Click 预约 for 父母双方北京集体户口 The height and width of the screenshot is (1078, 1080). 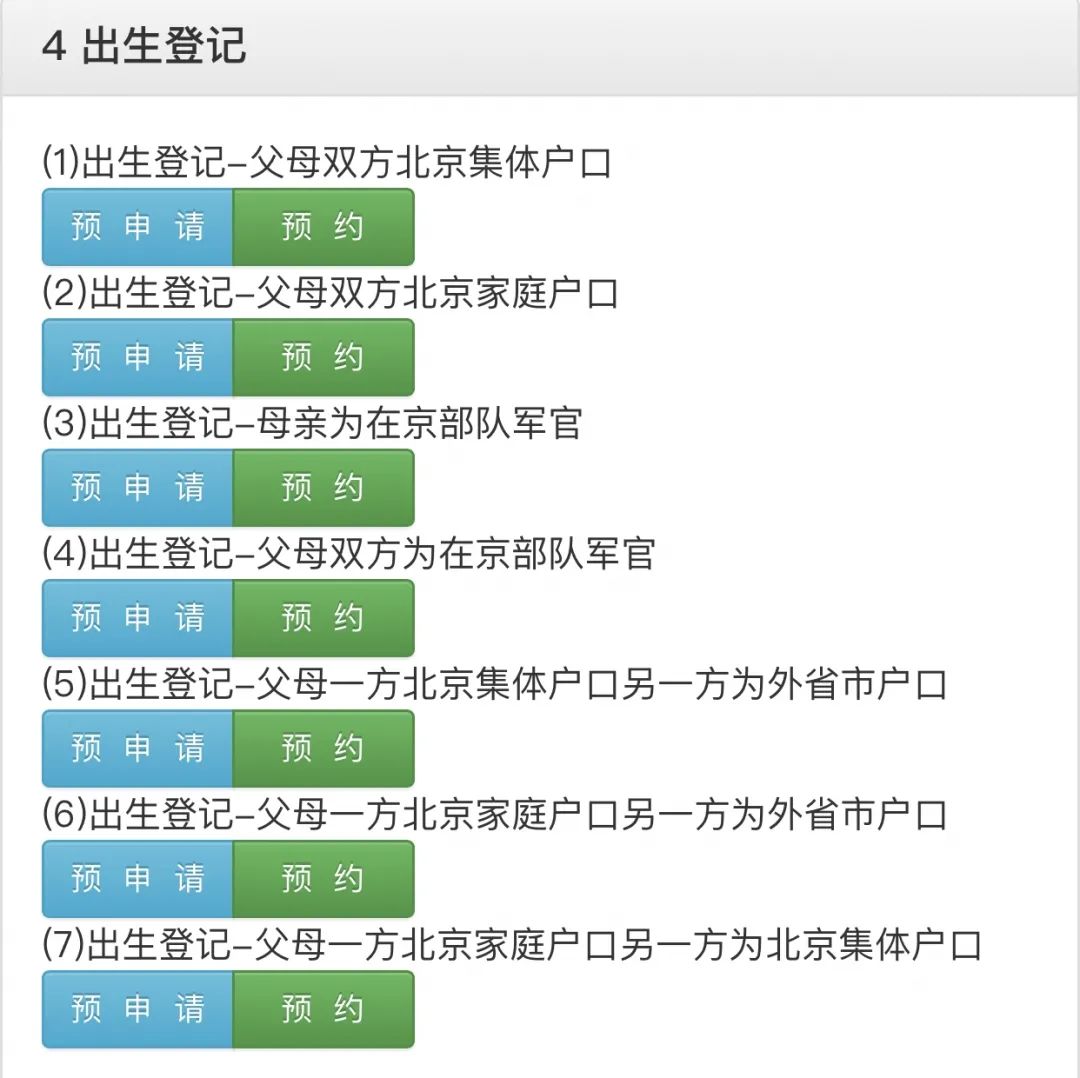point(323,227)
